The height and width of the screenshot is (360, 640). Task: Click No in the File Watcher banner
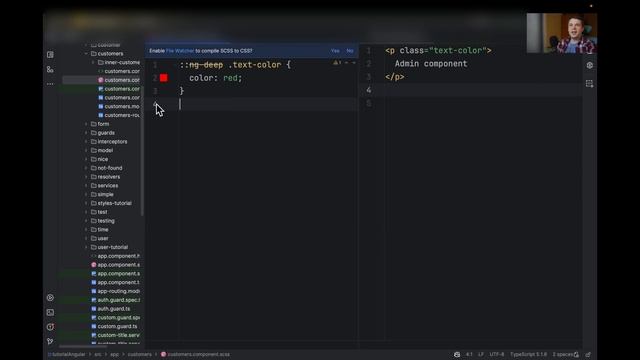click(350, 51)
